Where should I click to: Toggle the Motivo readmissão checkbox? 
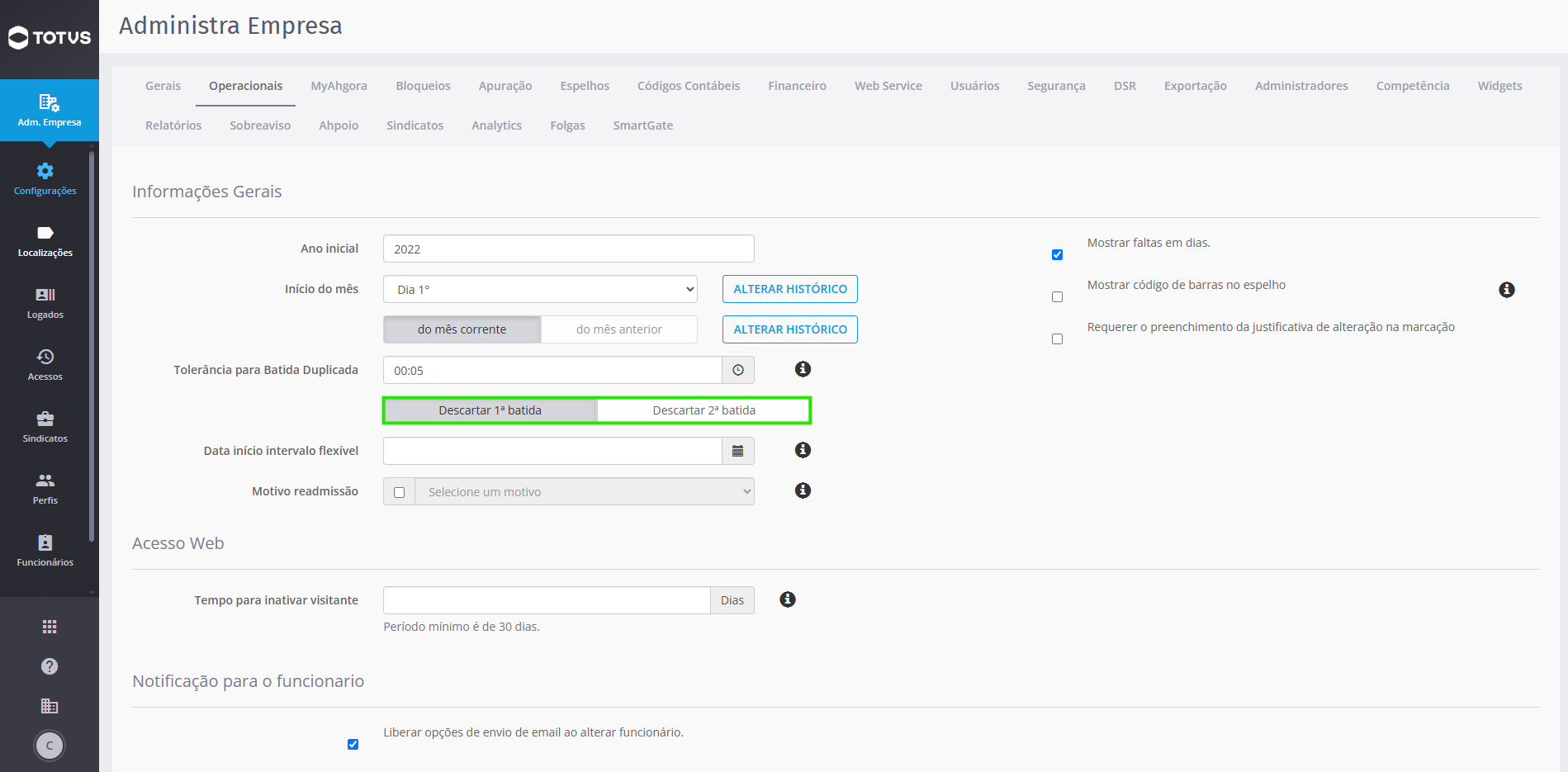click(400, 492)
